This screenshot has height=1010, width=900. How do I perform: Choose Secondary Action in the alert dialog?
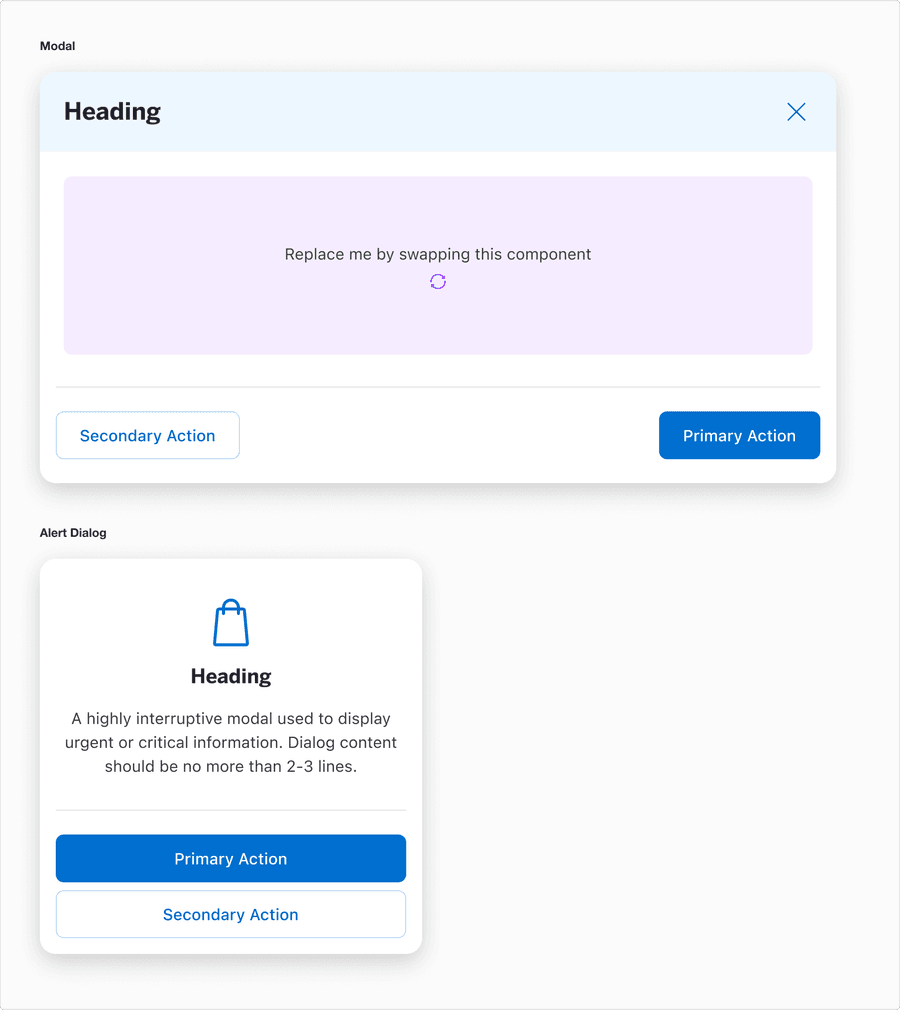pos(230,914)
